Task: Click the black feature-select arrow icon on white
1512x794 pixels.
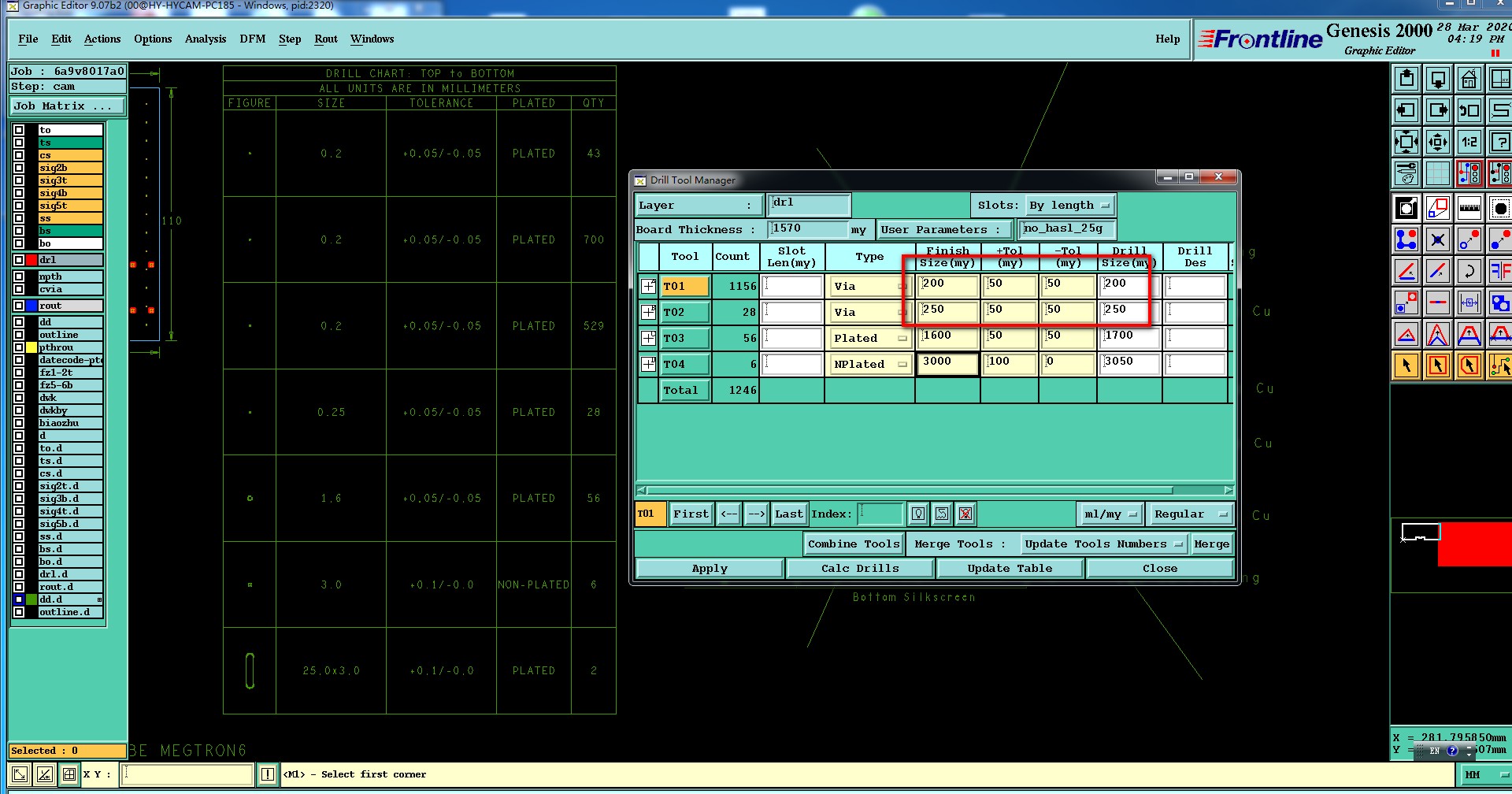Action: 1406,209
